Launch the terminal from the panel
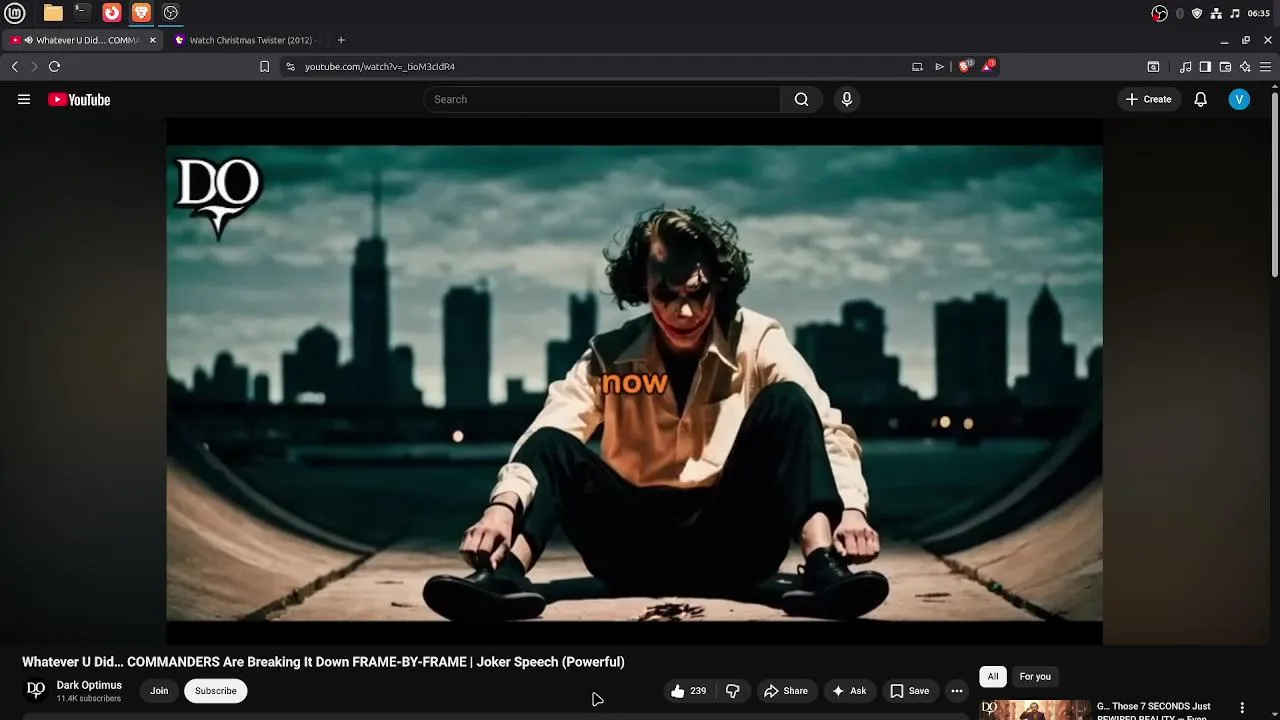Image resolution: width=1280 pixels, height=720 pixels. (x=82, y=13)
